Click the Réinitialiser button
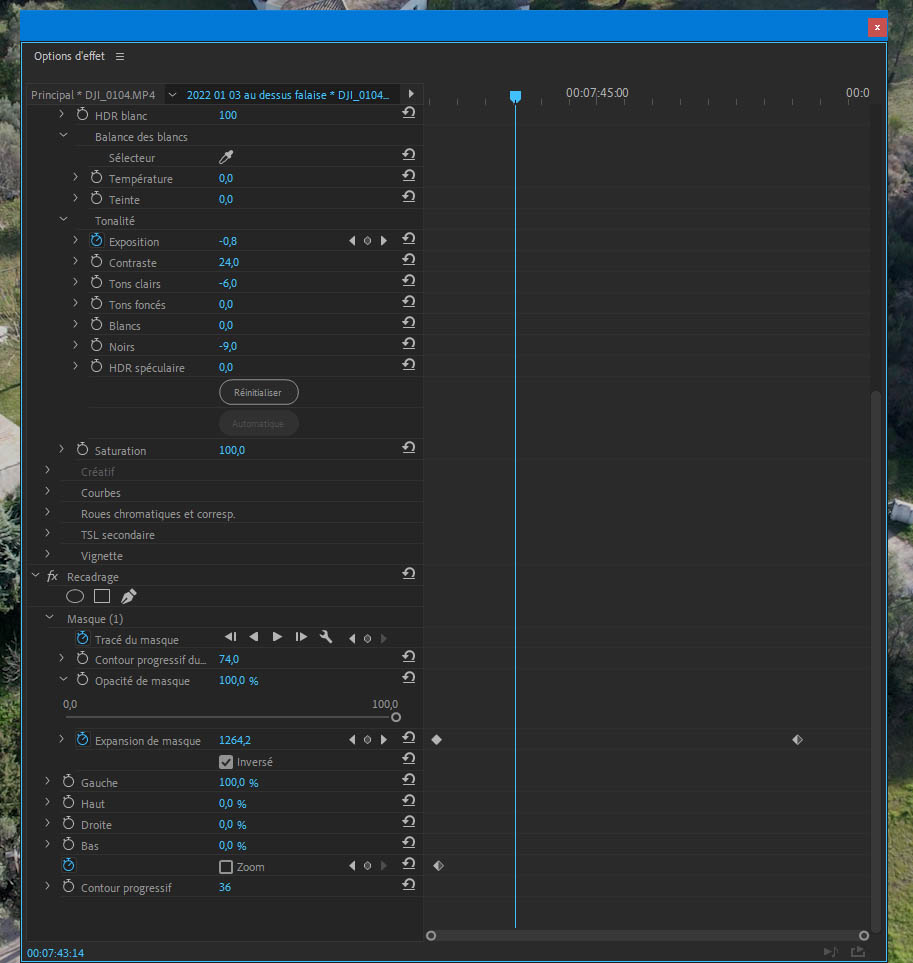913x963 pixels. [x=258, y=392]
